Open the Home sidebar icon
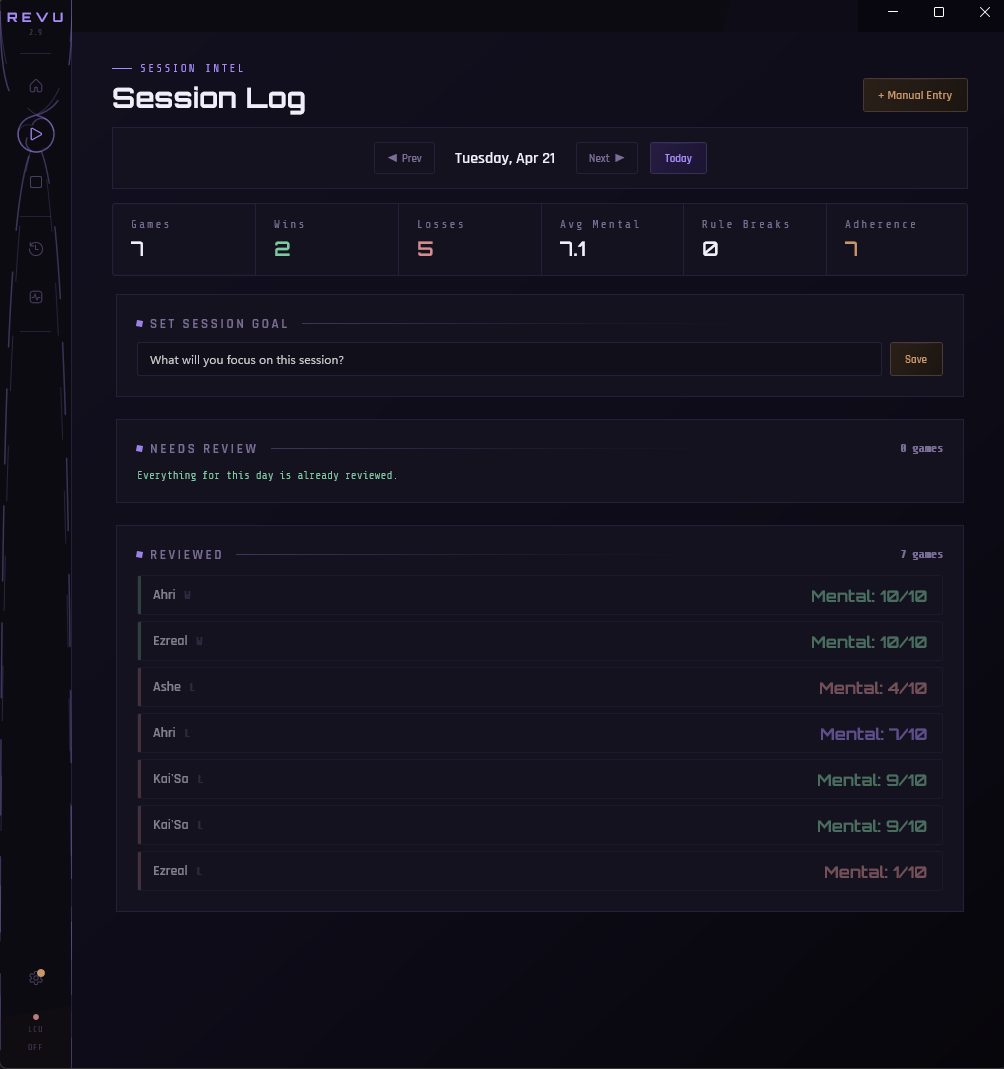 (x=35, y=86)
